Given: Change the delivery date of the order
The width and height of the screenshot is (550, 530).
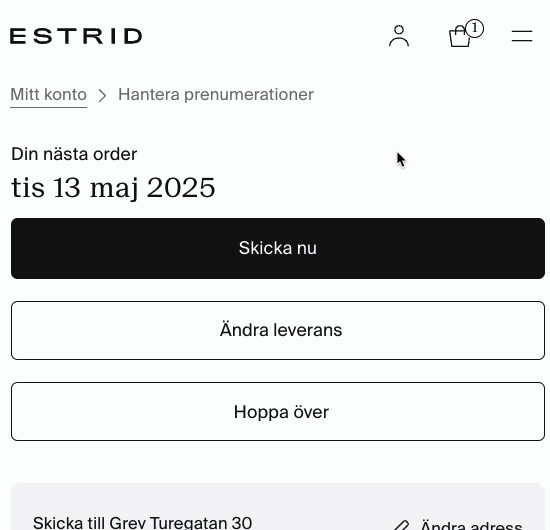Looking at the screenshot, I should pos(278,330).
